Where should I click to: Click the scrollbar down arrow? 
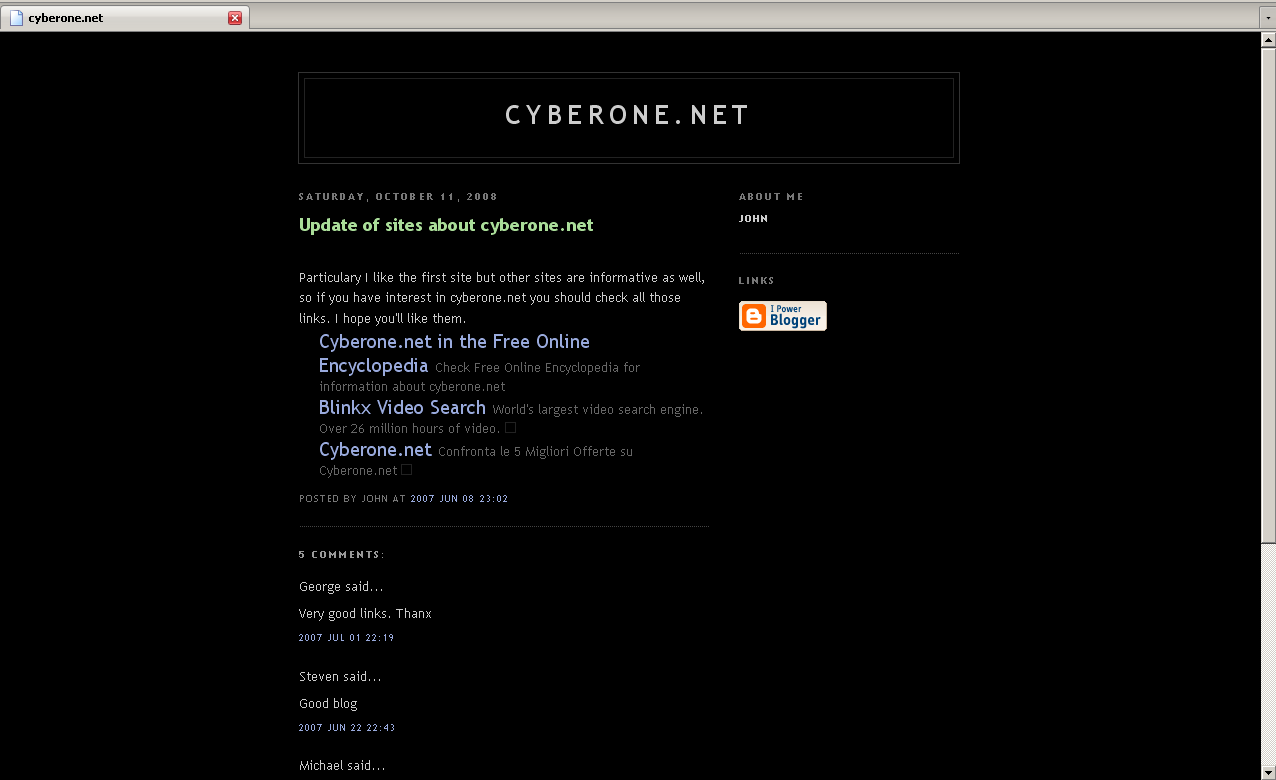coord(1268,772)
